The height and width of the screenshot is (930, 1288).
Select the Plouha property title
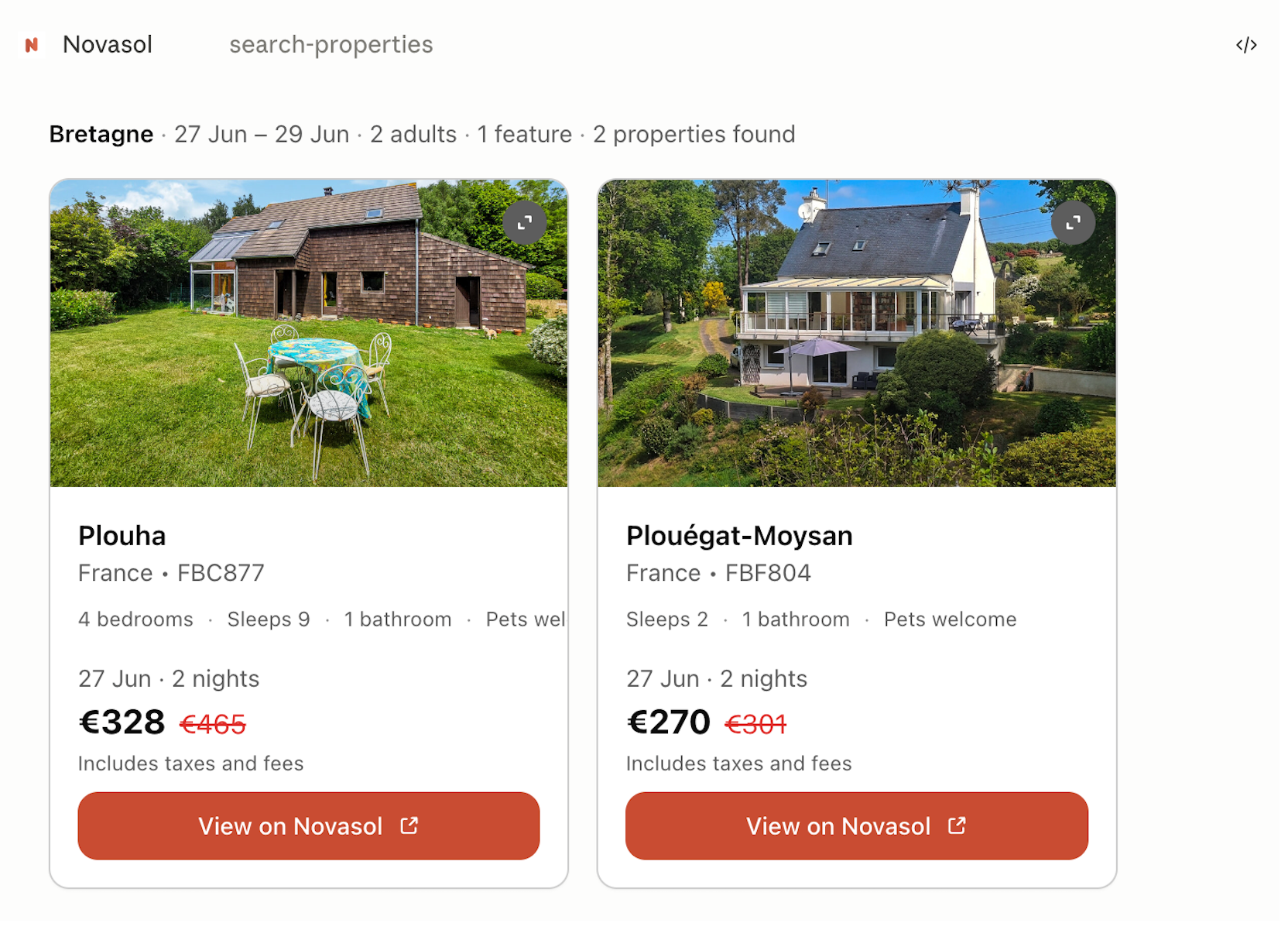pos(122,536)
